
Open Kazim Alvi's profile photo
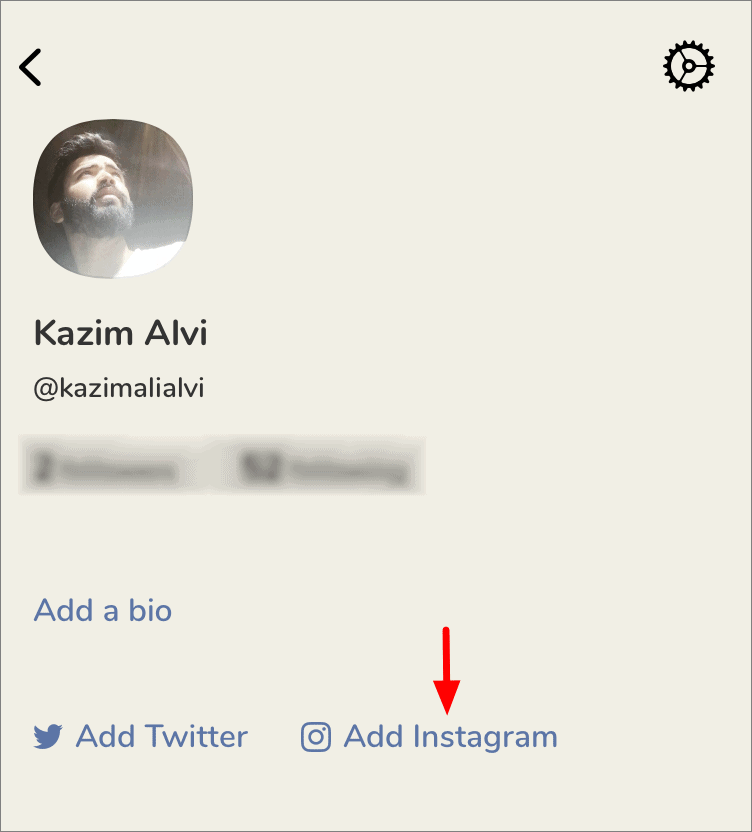click(x=113, y=198)
